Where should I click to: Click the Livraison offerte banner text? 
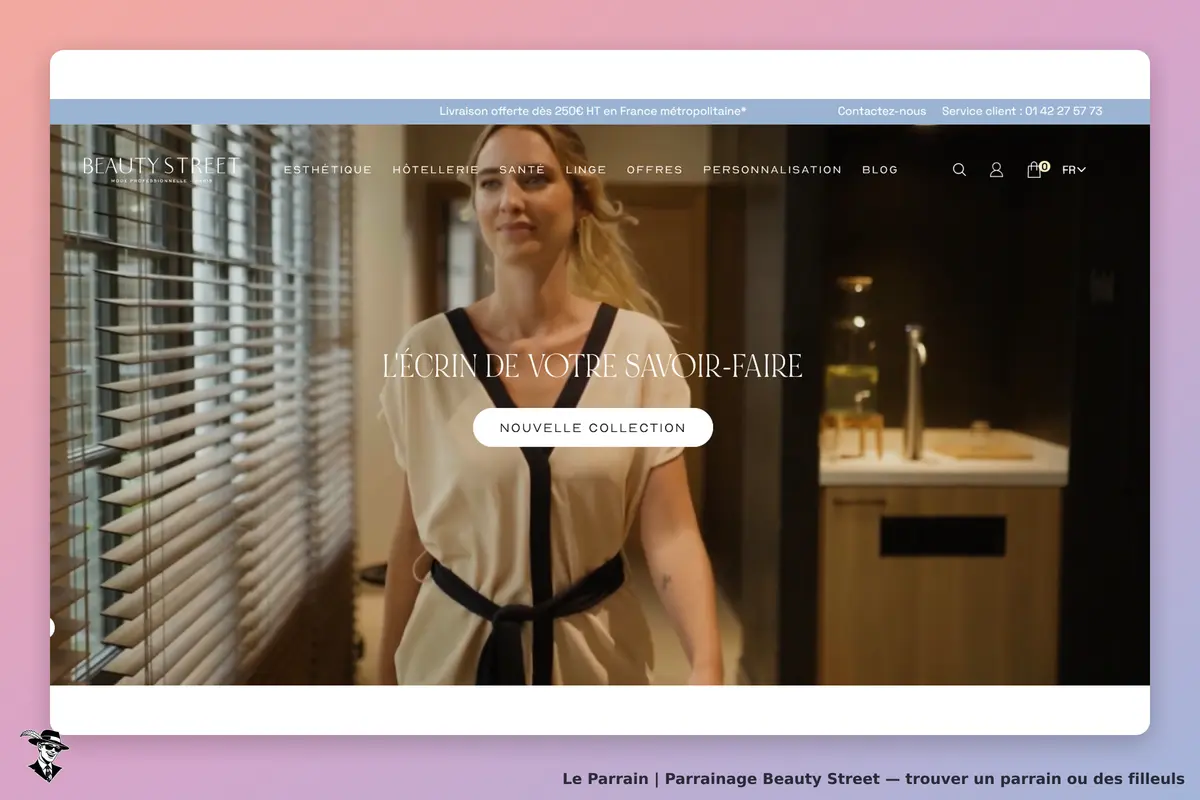[x=593, y=111]
